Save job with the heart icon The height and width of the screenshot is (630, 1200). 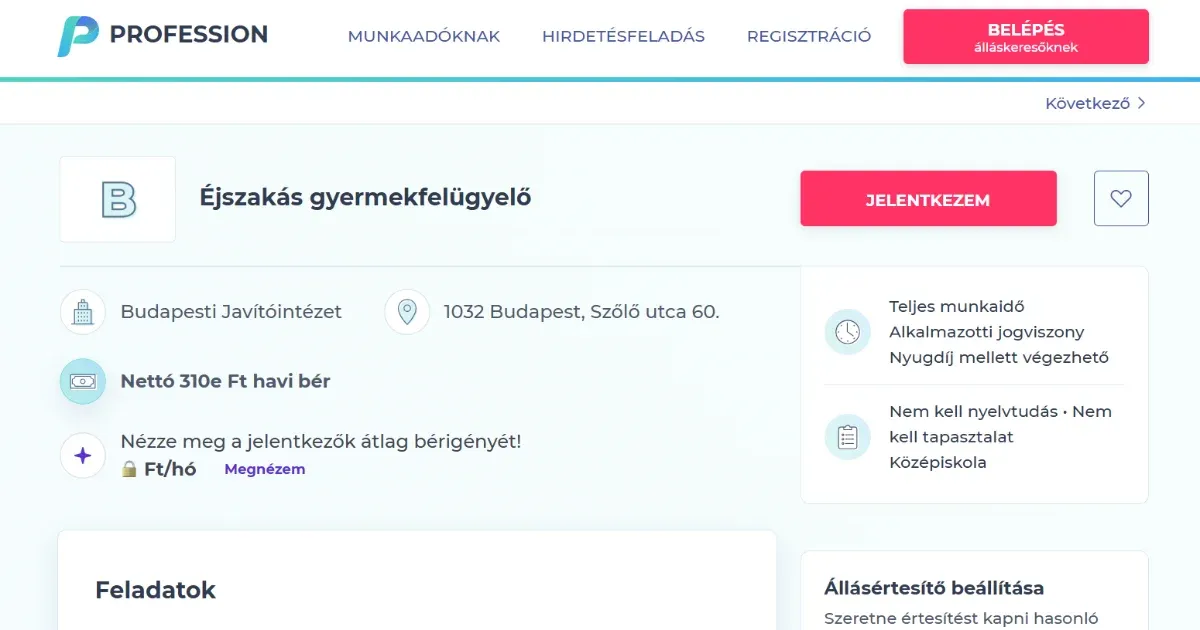[1121, 198]
